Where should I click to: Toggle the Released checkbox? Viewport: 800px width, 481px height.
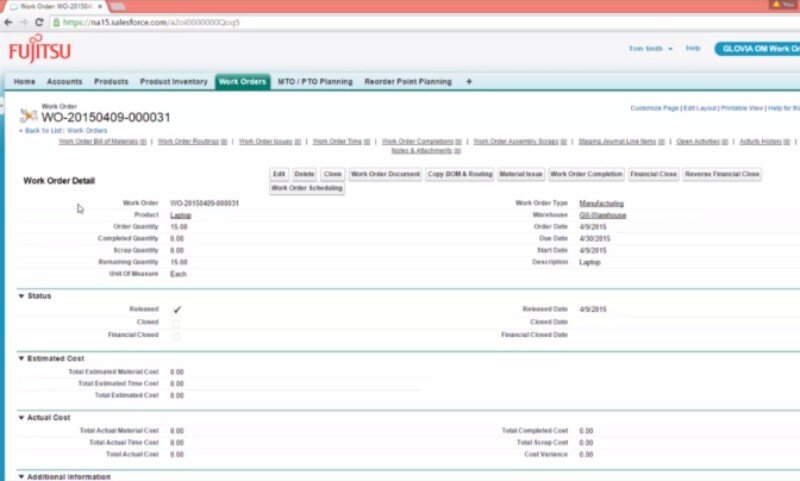[x=177, y=310]
